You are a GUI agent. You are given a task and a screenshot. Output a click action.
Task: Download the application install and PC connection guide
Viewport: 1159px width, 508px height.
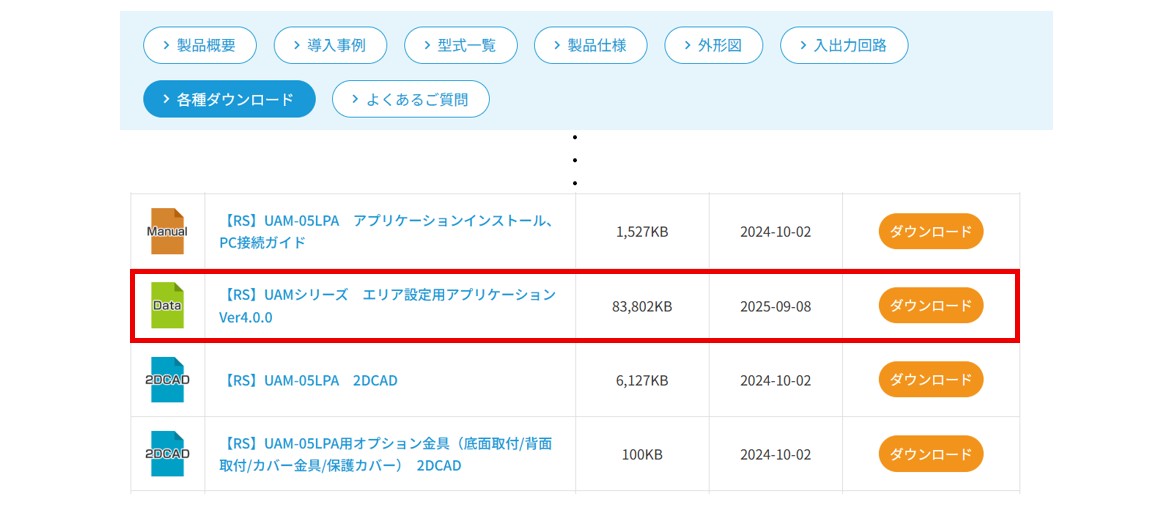click(x=930, y=231)
